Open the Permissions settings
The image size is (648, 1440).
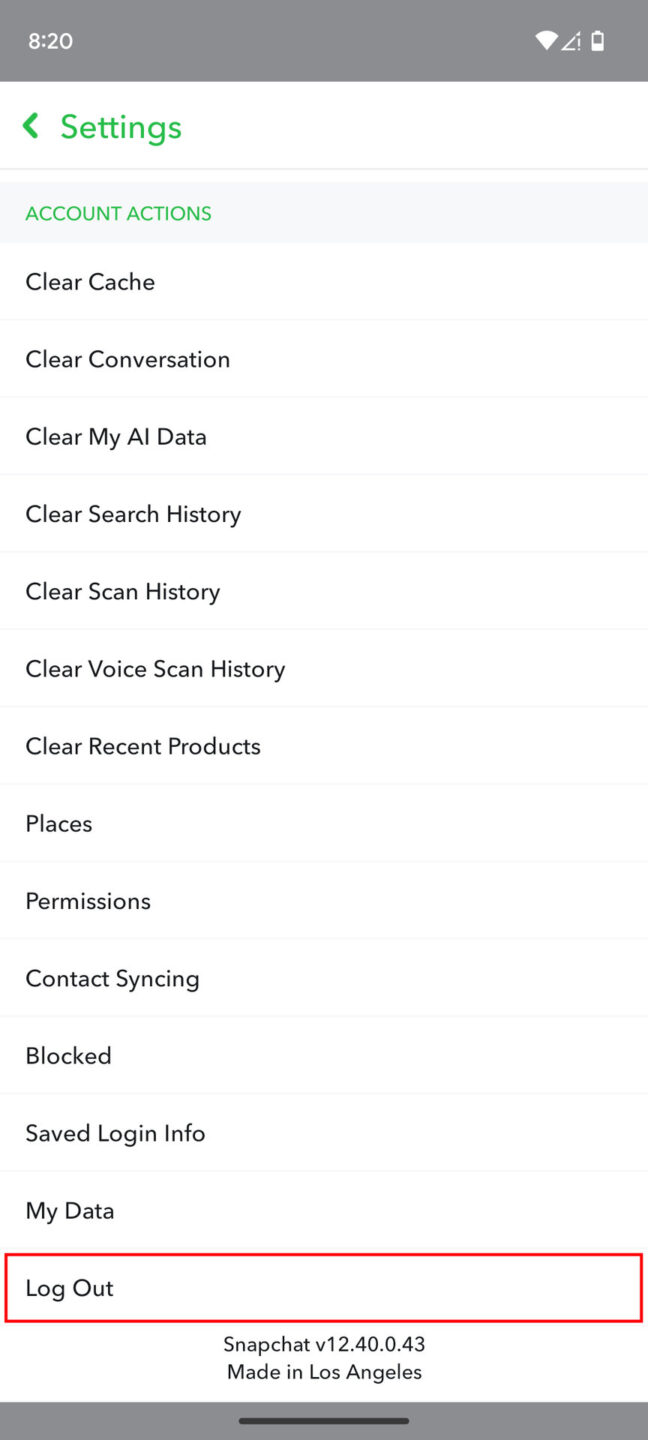pos(88,900)
